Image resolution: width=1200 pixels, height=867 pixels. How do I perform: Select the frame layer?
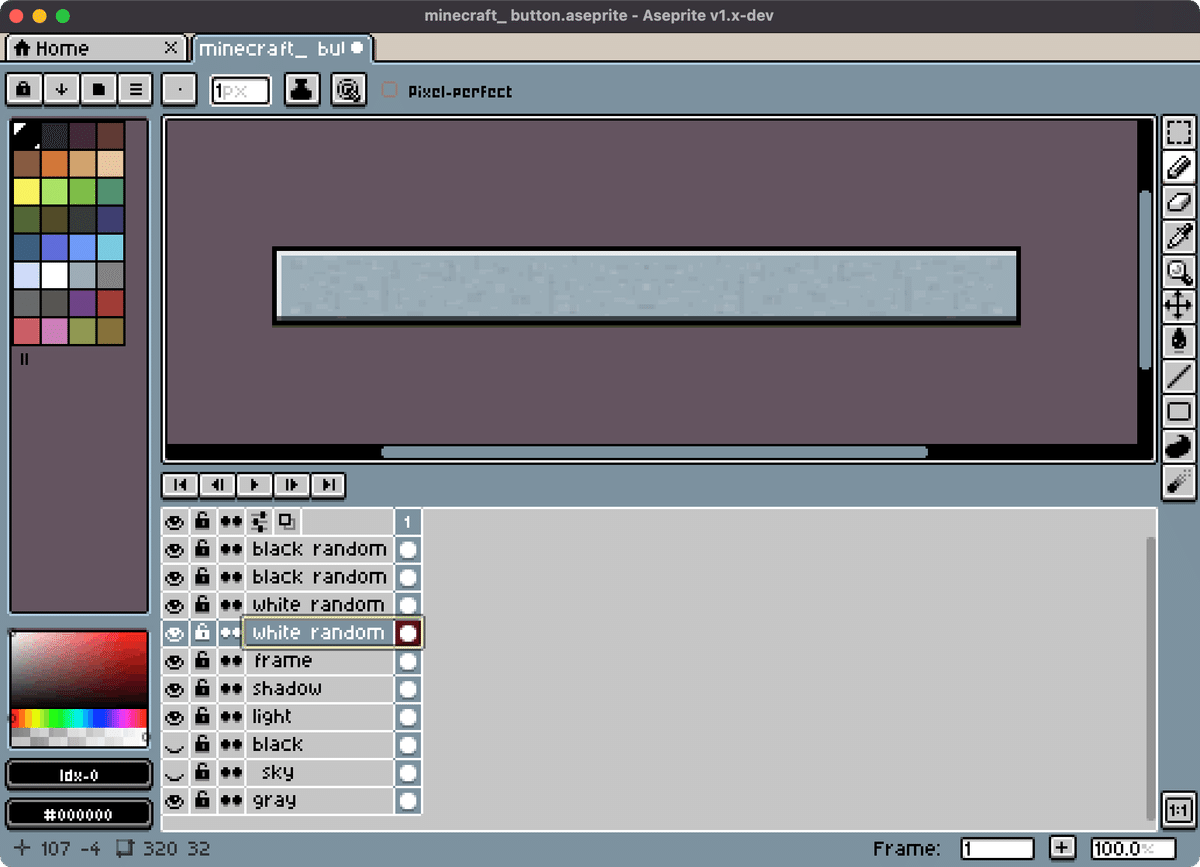coord(320,661)
